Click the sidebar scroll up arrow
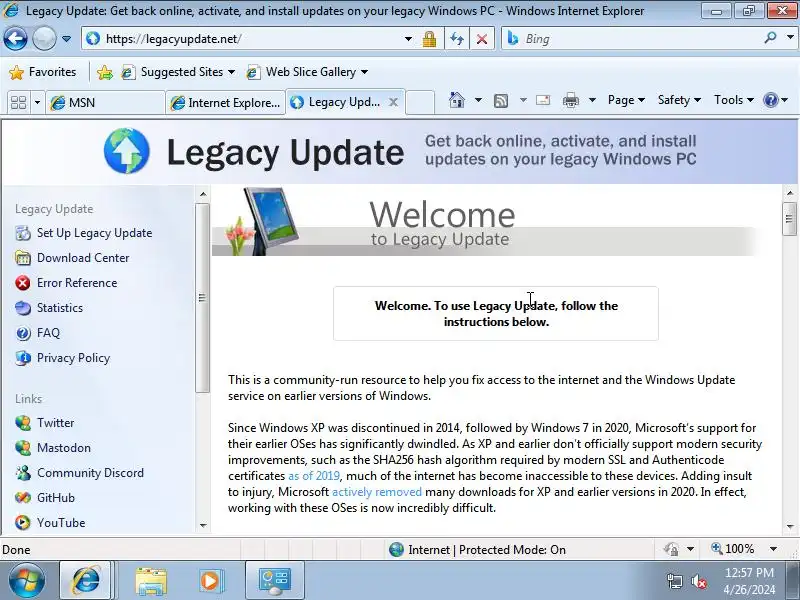800x600 pixels. pyautogui.click(x=203, y=194)
